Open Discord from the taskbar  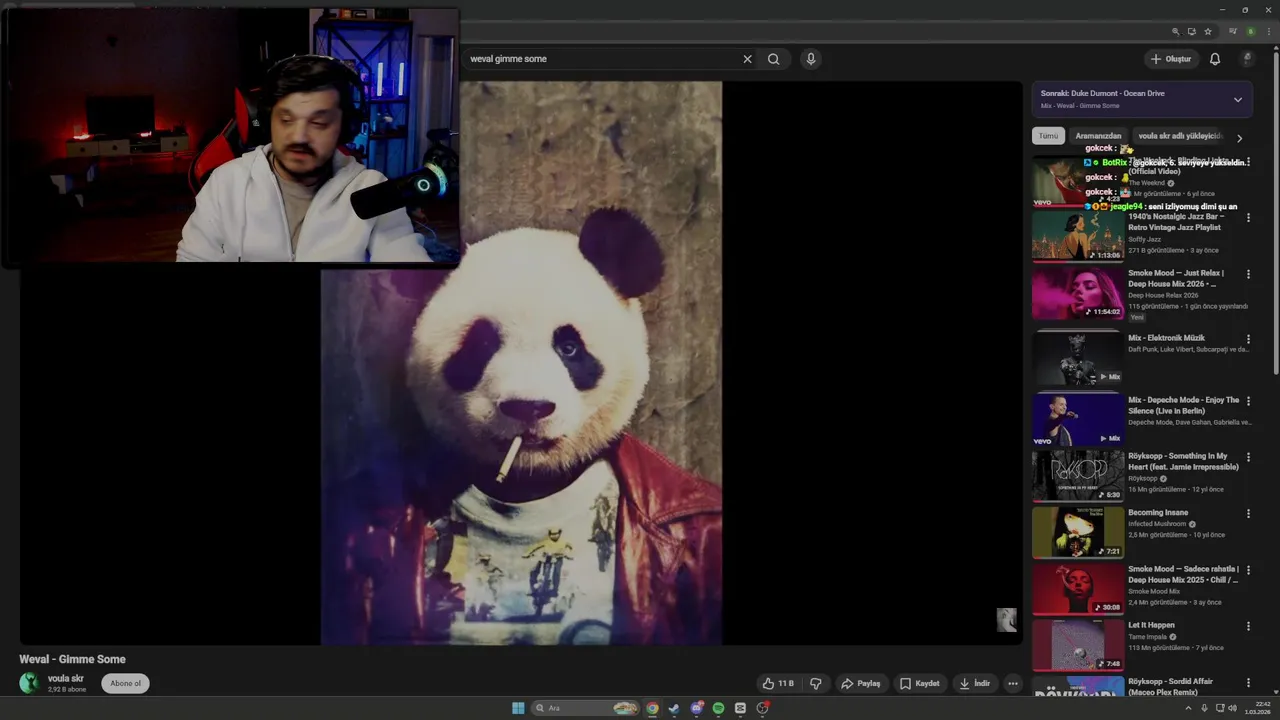click(696, 708)
